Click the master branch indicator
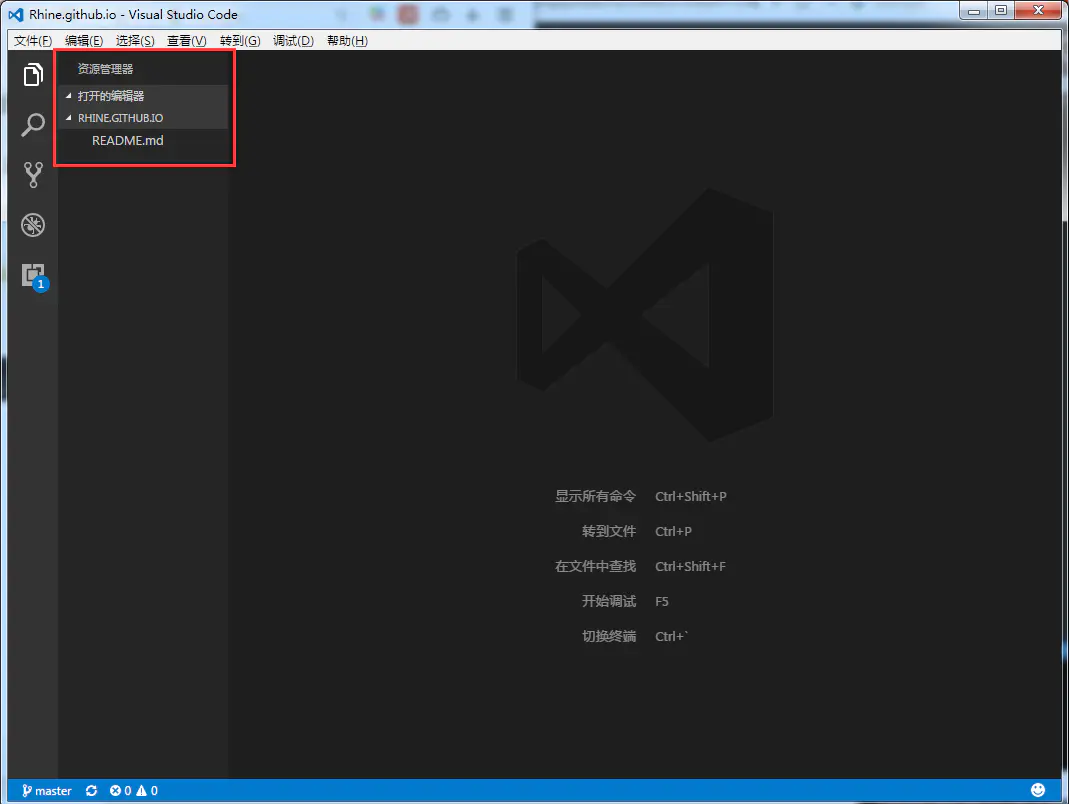Image resolution: width=1069 pixels, height=804 pixels. [x=46, y=790]
